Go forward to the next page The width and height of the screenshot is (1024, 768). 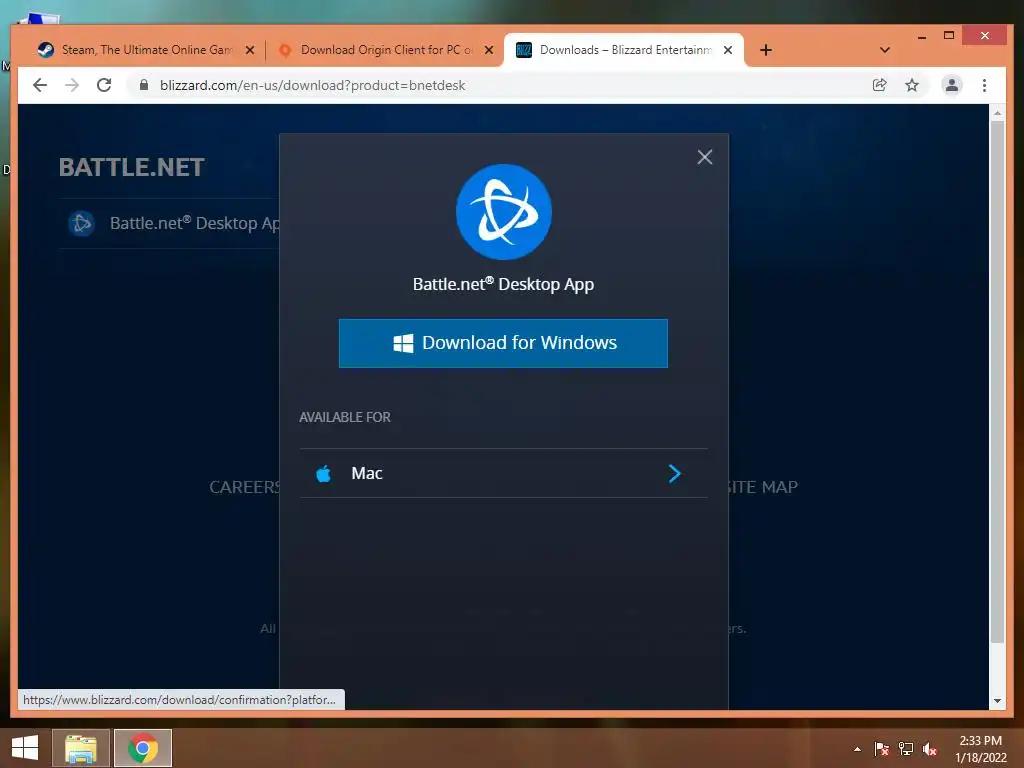click(72, 85)
